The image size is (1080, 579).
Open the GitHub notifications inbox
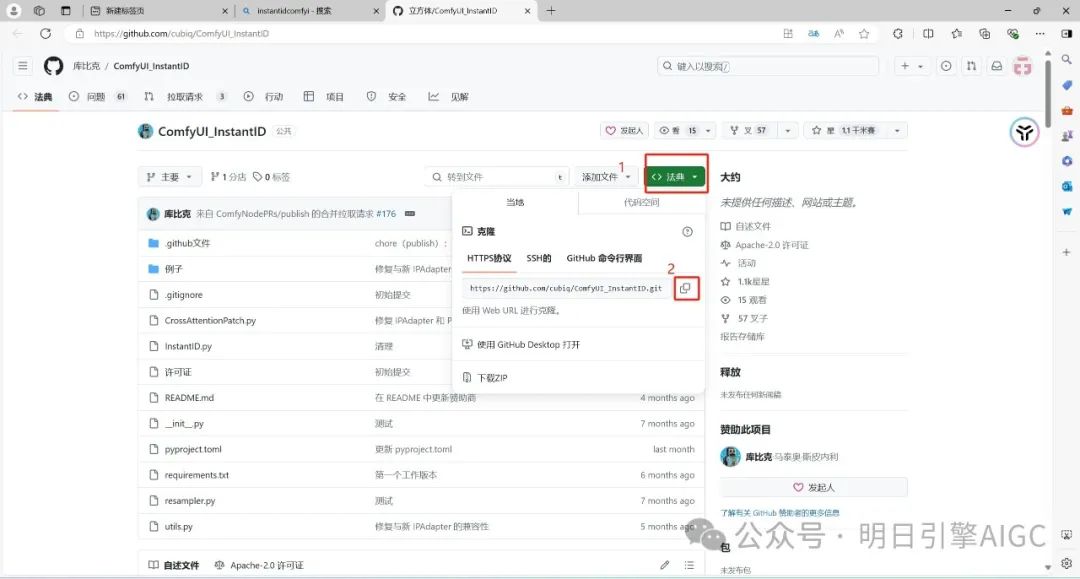[997, 66]
